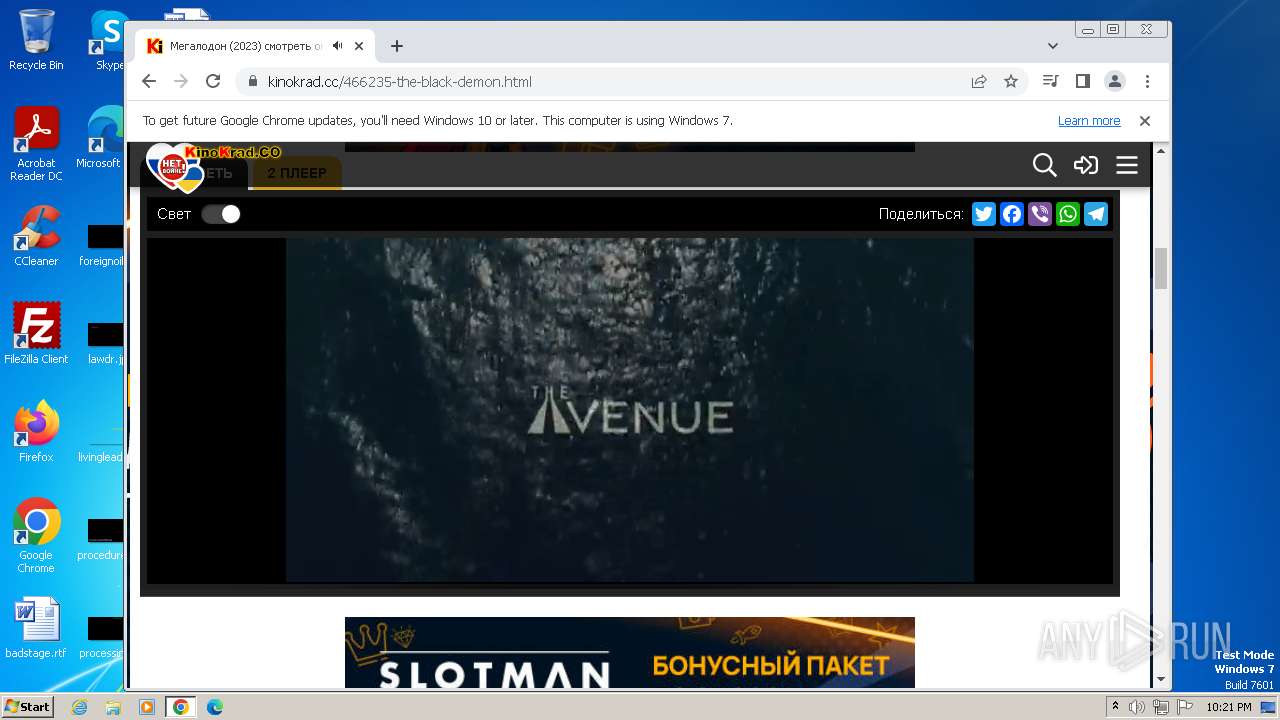Open Chrome's three-dot menu
This screenshot has width=1280, height=720.
pos(1147,81)
